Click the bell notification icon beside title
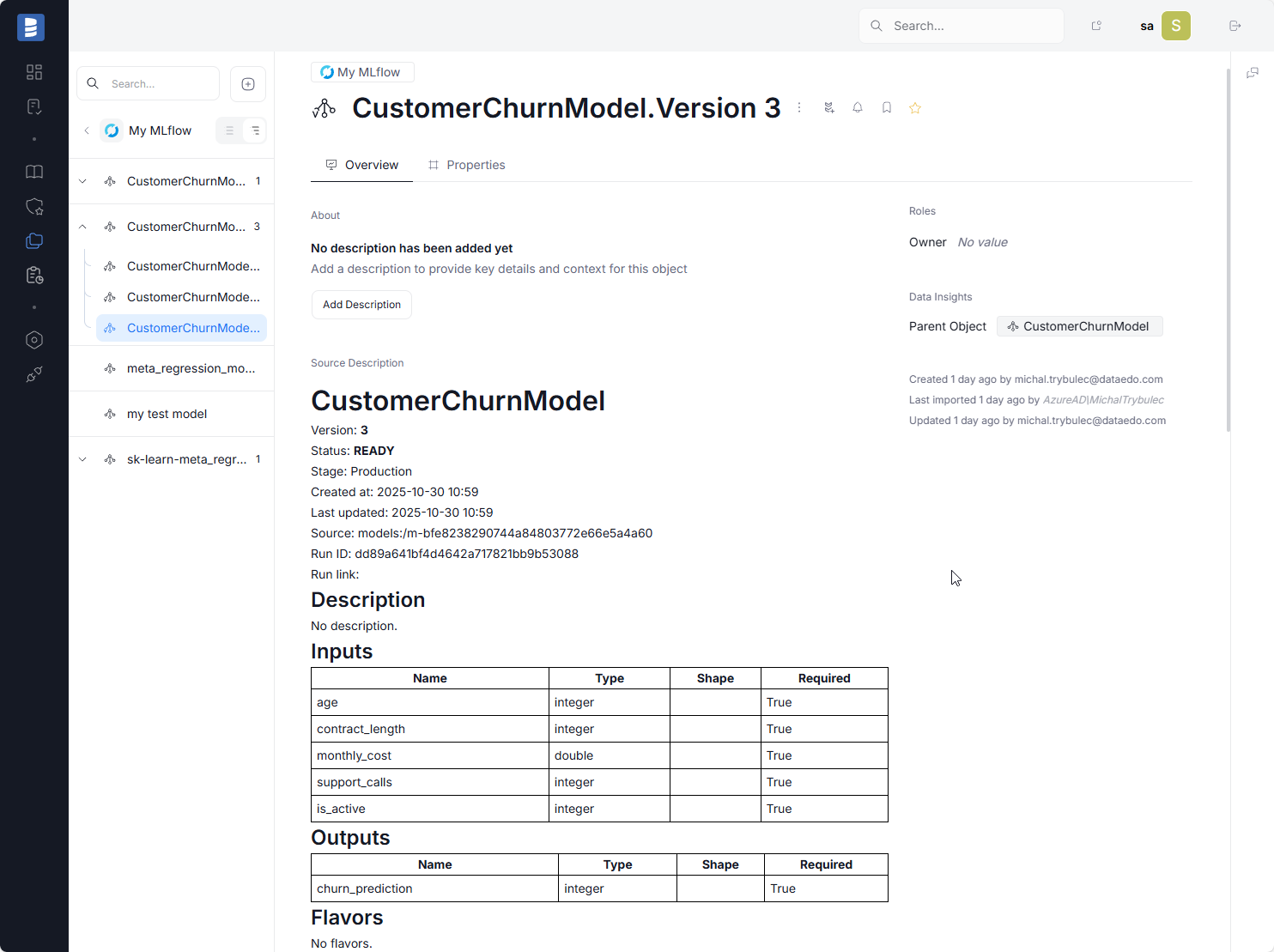Image resolution: width=1274 pixels, height=952 pixels. [857, 108]
